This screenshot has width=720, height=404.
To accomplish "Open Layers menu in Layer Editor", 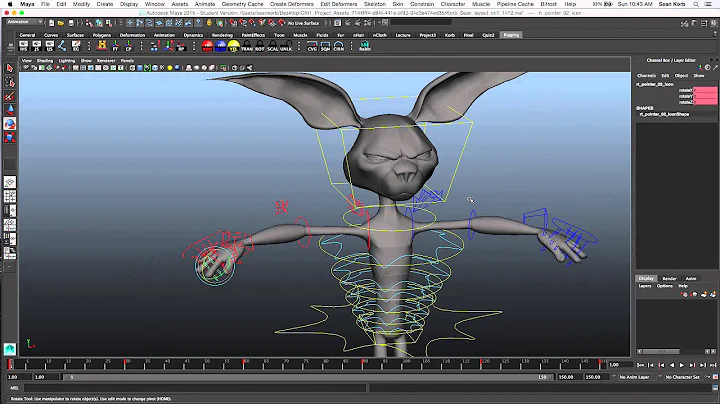I will [645, 286].
